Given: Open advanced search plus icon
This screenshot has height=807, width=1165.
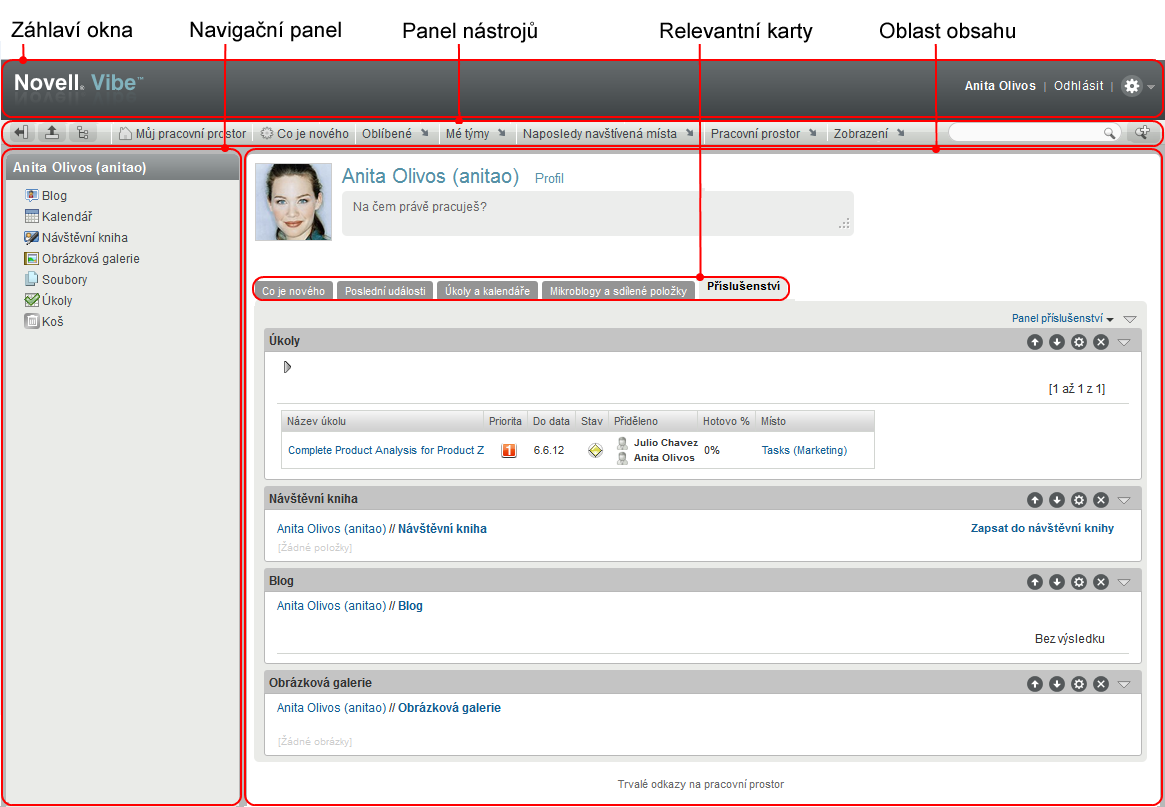Looking at the screenshot, I should 1141,133.
